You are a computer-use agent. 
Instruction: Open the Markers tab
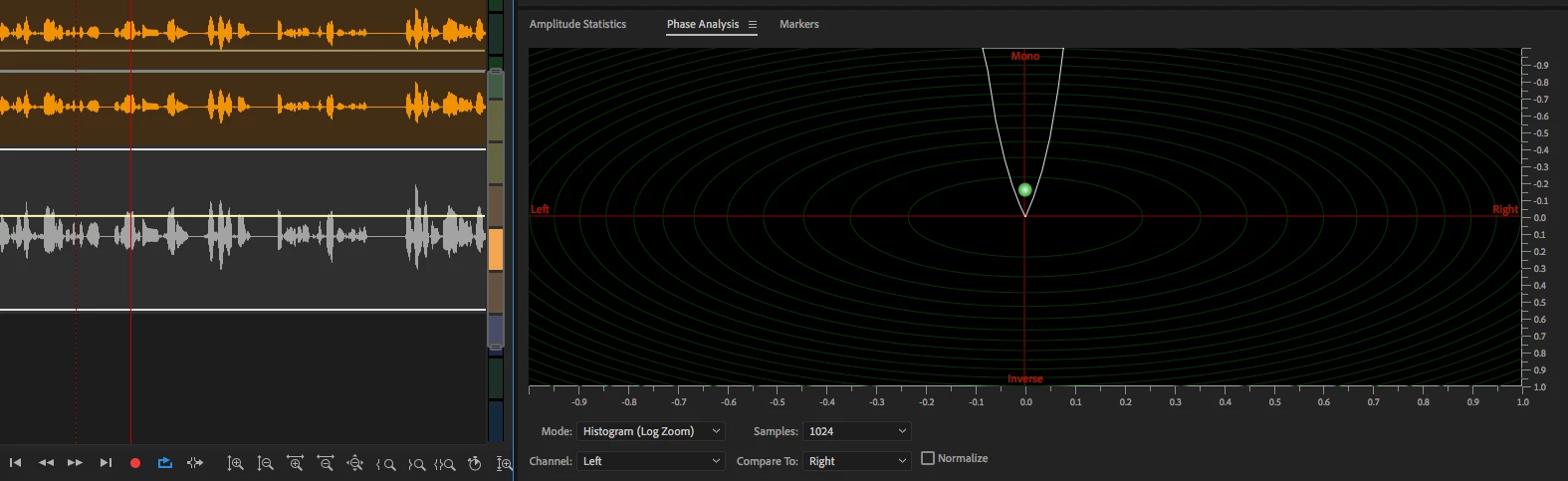[799, 24]
